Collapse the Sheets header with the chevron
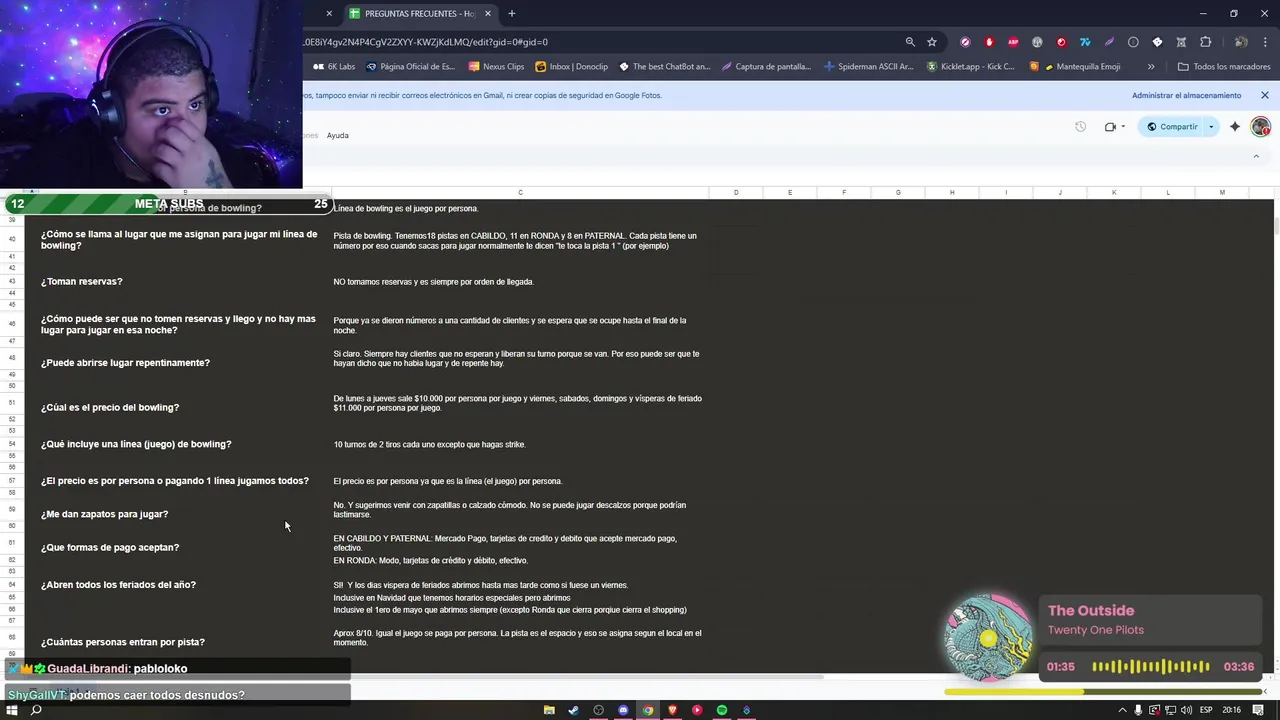 (x=1256, y=156)
